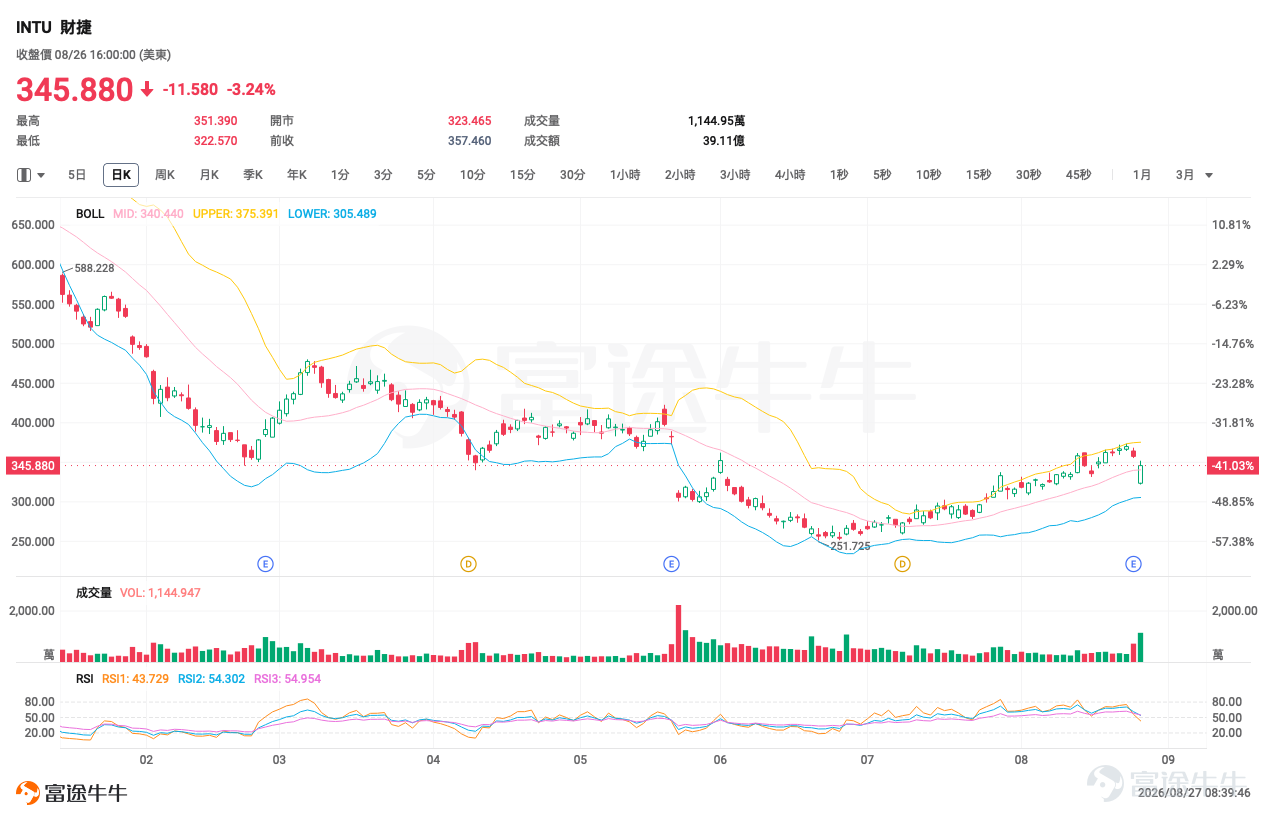Click the 富途牛牛 logo at bottom left
The width and height of the screenshot is (1267, 820).
pyautogui.click(x=72, y=793)
